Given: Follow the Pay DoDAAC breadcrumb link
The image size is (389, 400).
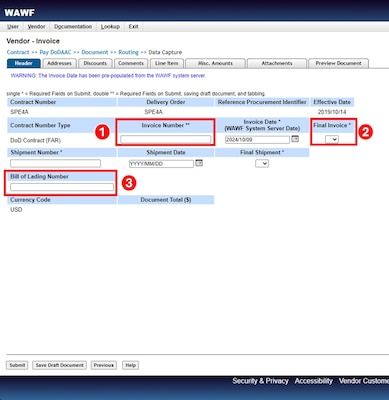Looking at the screenshot, I should coord(55,52).
